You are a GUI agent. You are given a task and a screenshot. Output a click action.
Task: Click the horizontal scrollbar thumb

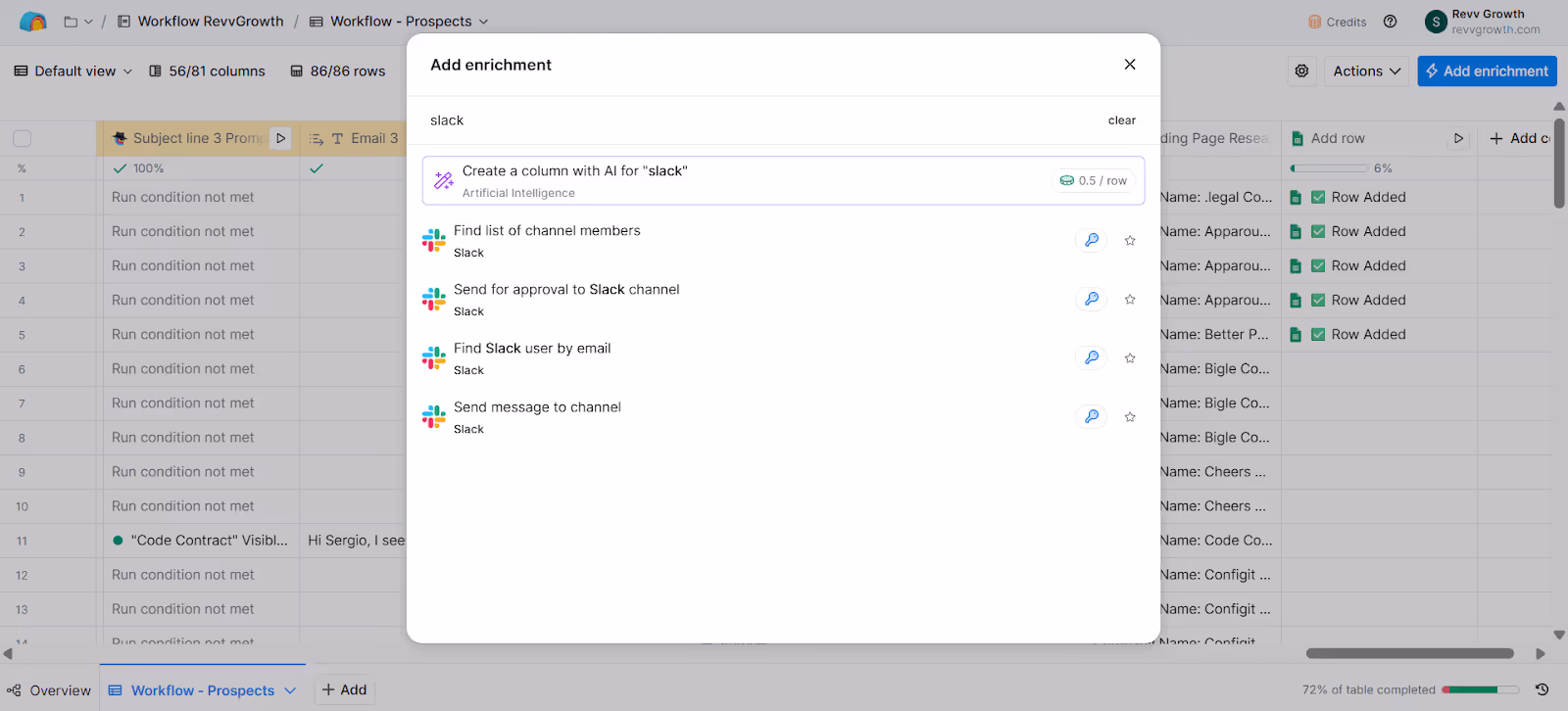[1409, 653]
